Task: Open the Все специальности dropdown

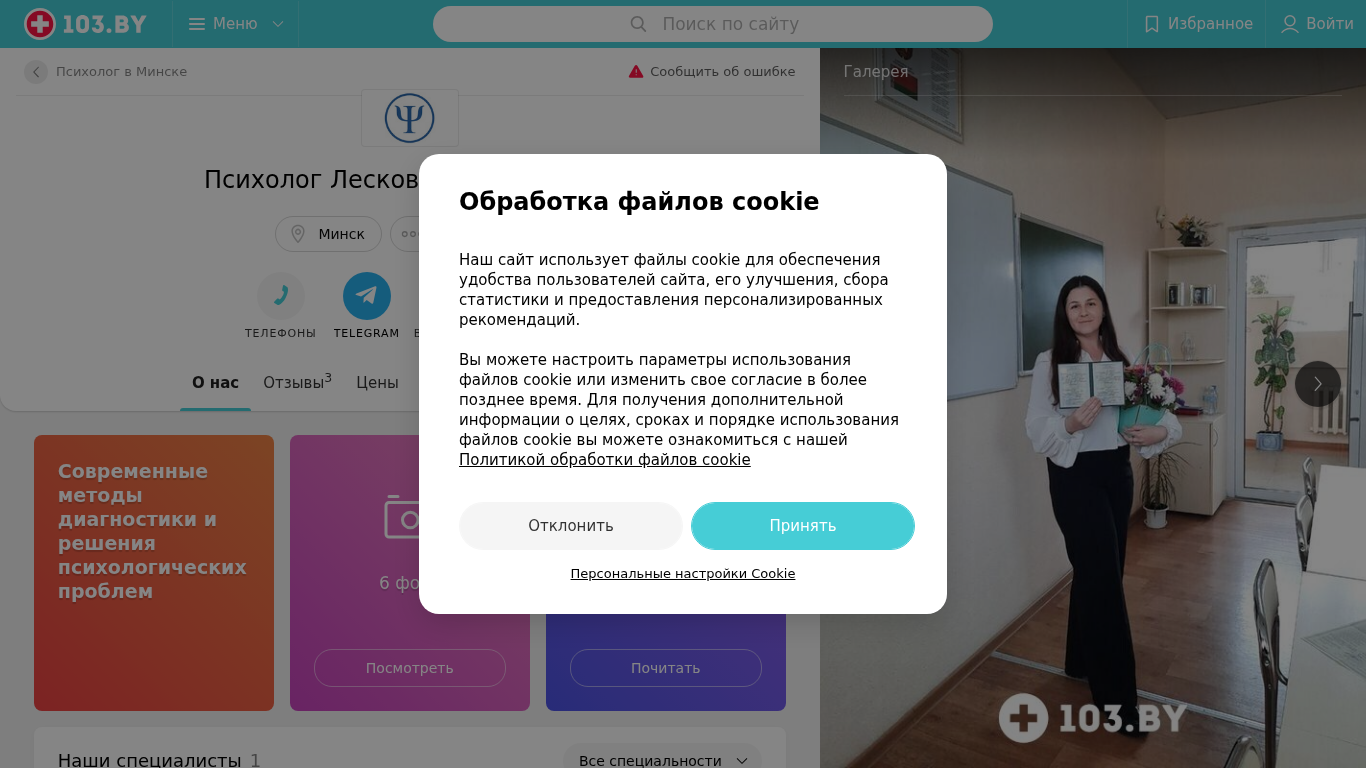Action: point(662,760)
